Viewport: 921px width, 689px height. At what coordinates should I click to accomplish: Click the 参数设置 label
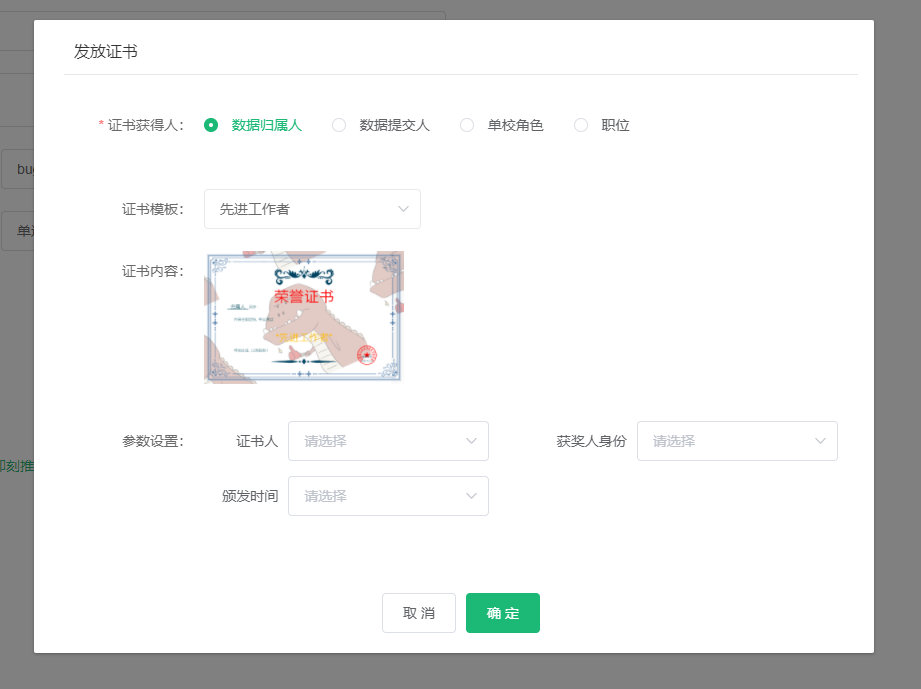click(x=153, y=441)
